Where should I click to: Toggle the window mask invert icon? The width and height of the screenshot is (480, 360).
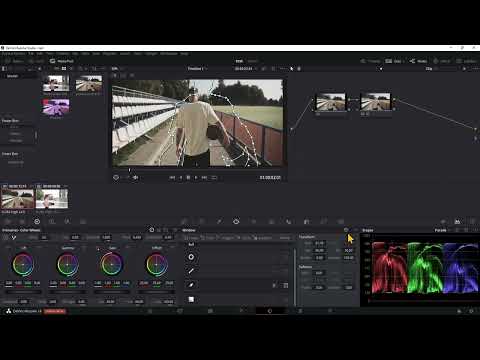point(274,285)
